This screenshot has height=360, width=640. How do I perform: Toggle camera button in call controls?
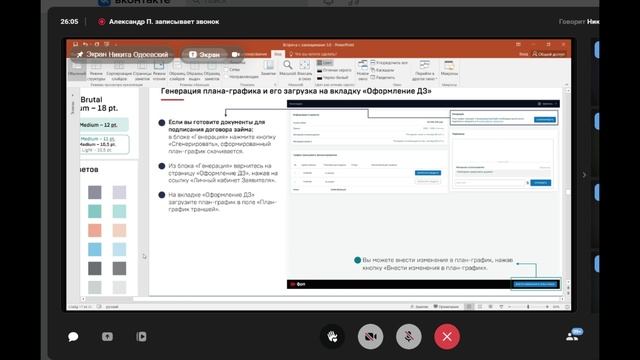coord(371,337)
